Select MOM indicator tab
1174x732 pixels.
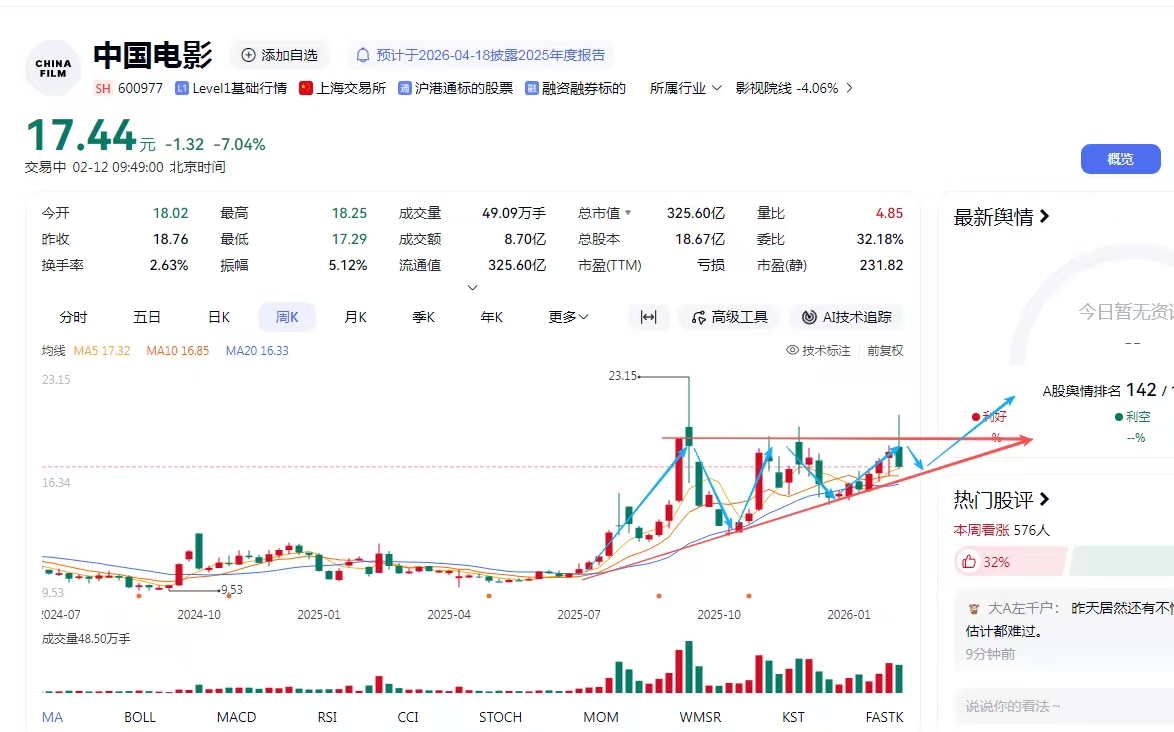coord(600,717)
